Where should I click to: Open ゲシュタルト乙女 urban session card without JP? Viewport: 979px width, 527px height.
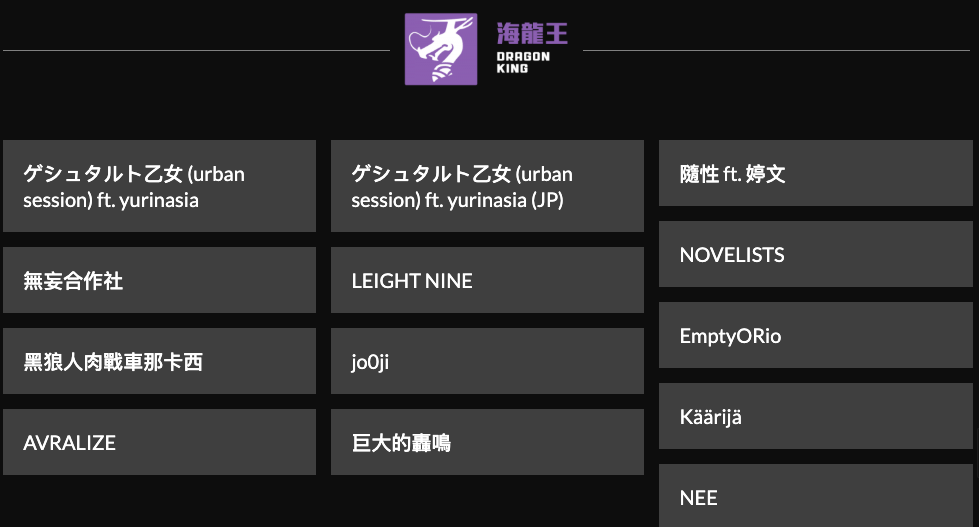159,186
